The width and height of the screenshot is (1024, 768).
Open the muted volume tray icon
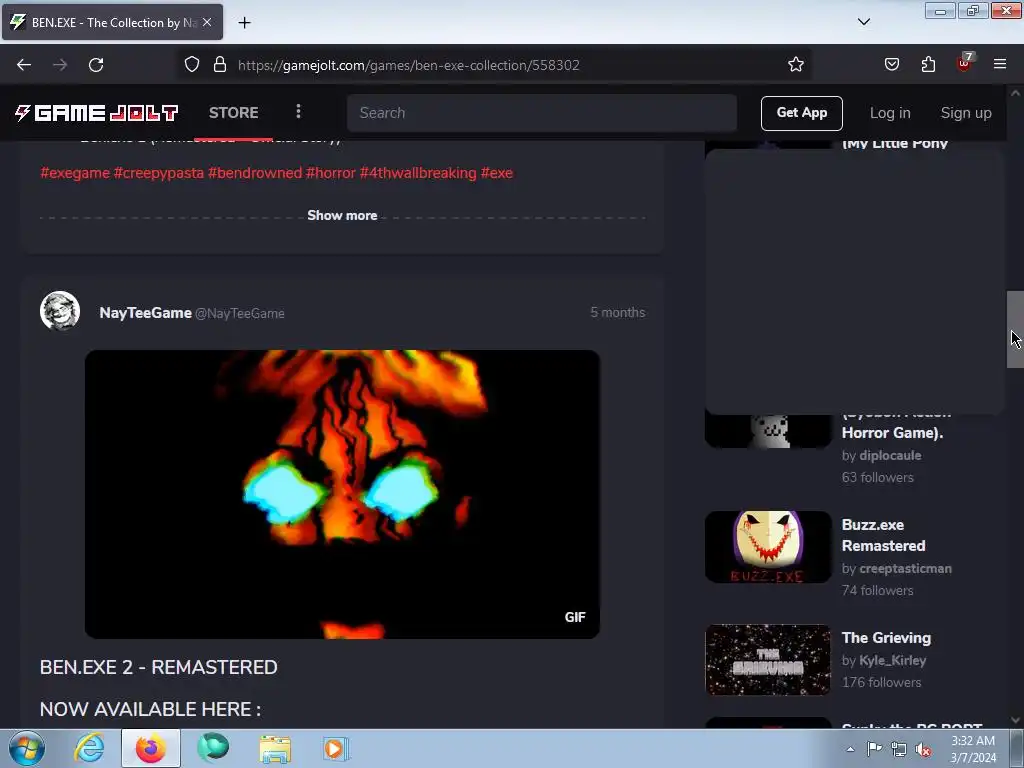(923, 749)
